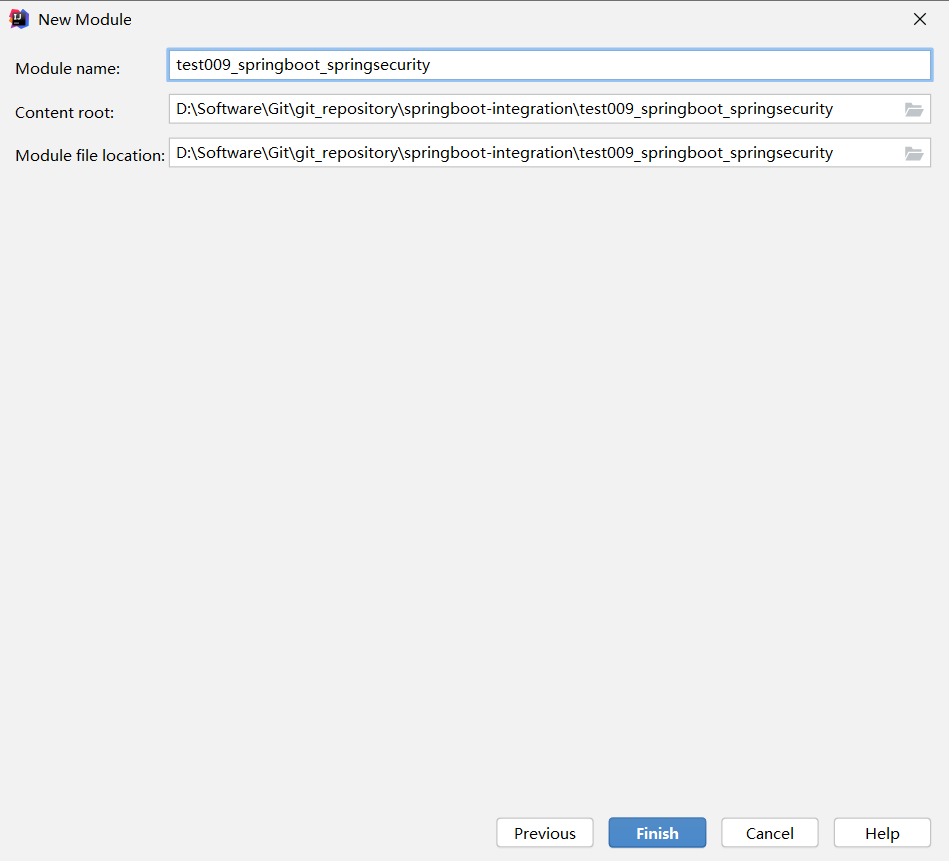949x861 pixels.
Task: Cancel the New Module dialog
Action: 770,833
